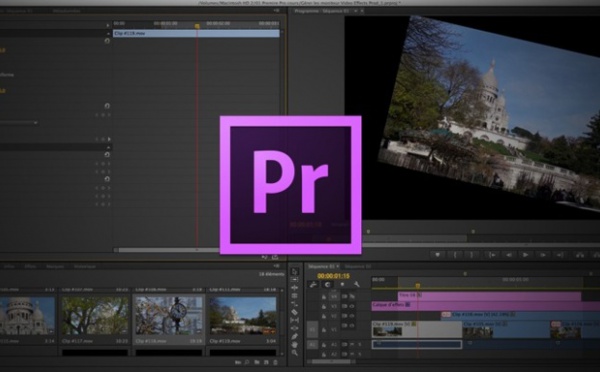
Task: Click the timeline wrench display settings icon
Action: pyautogui.click(x=356, y=284)
